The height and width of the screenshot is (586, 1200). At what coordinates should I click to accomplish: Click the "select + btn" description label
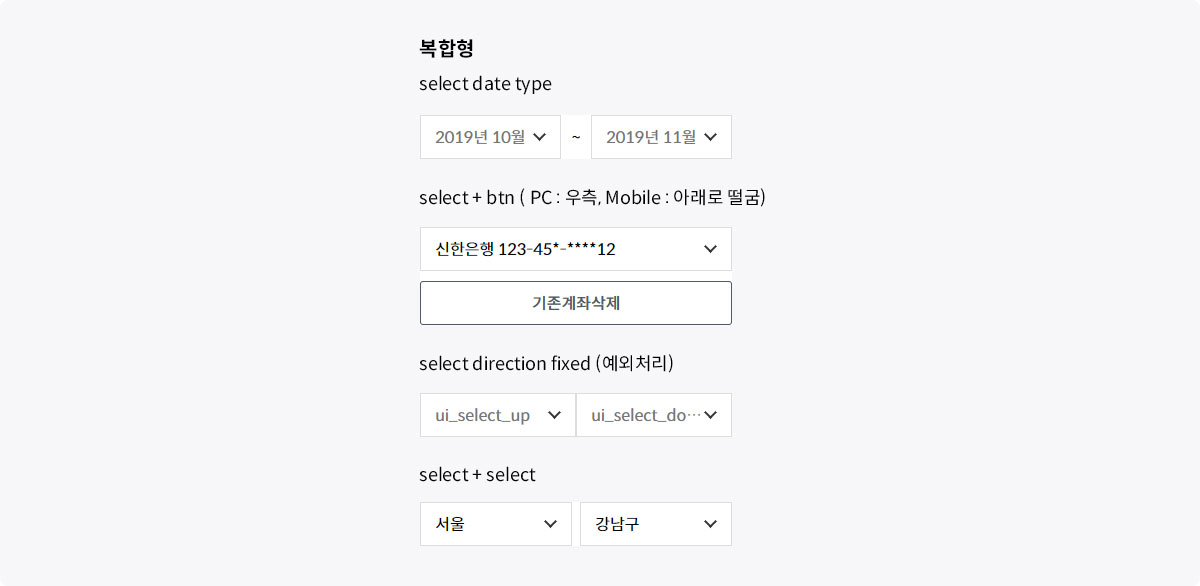[x=592, y=197]
